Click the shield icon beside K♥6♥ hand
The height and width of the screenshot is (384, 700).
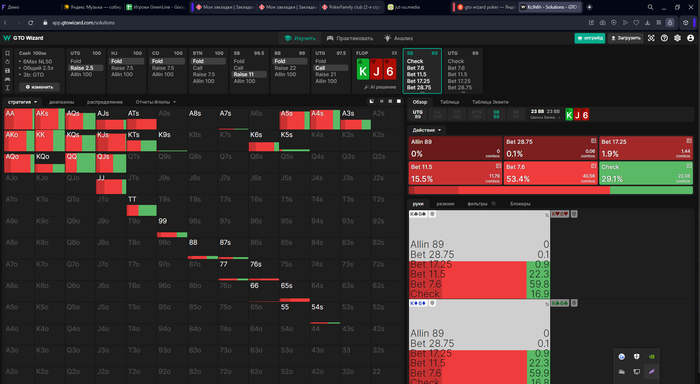[575, 214]
